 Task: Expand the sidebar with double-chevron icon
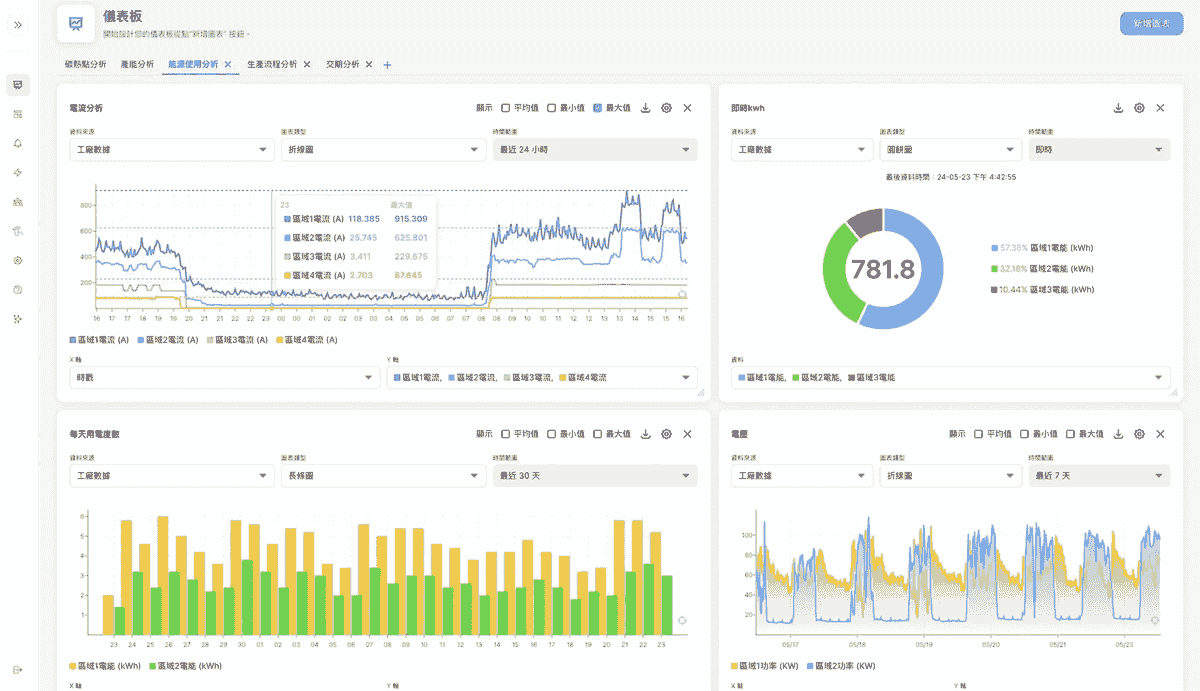pyautogui.click(x=18, y=24)
